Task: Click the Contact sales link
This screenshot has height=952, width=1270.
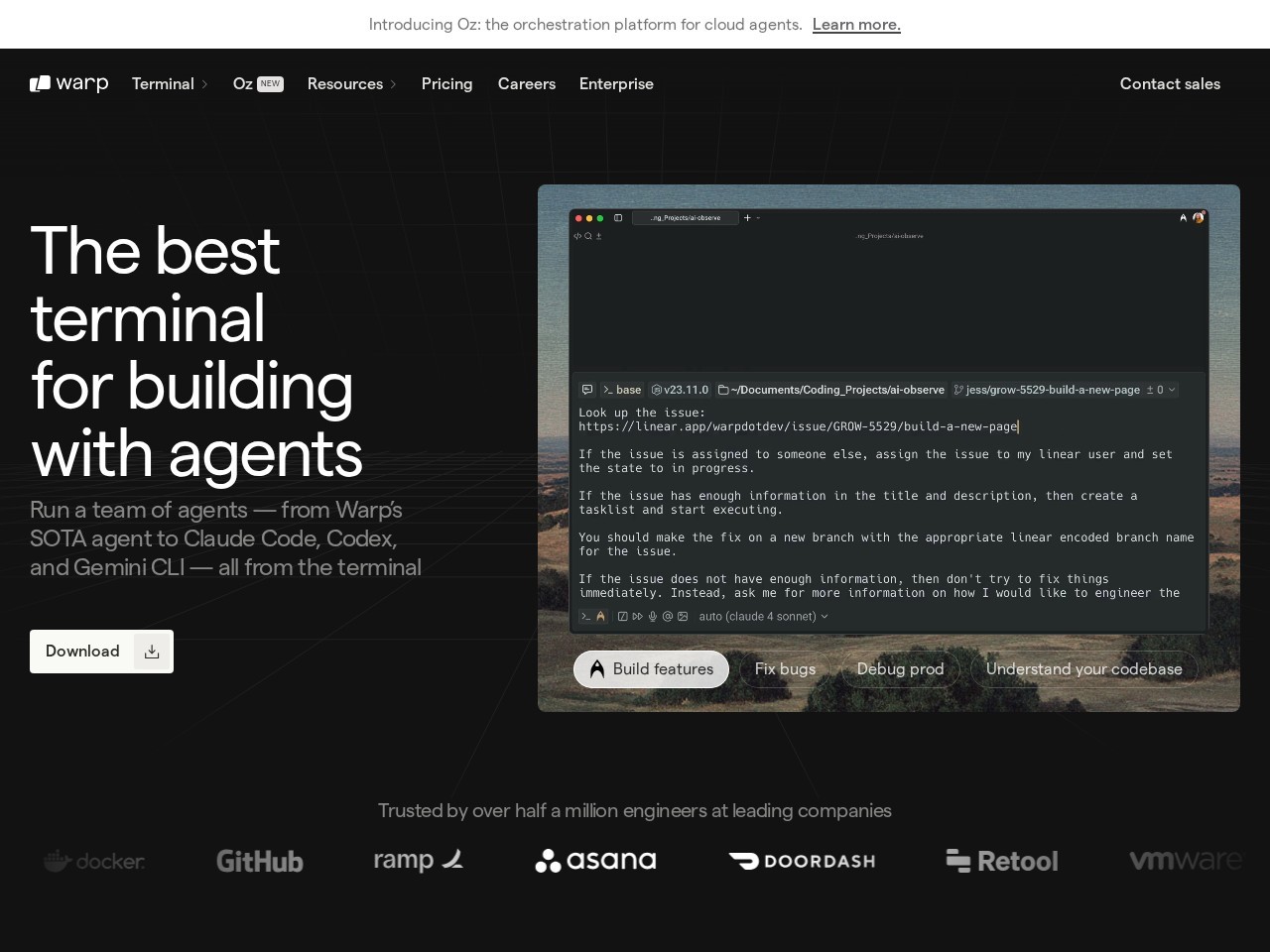Action: coord(1170,84)
